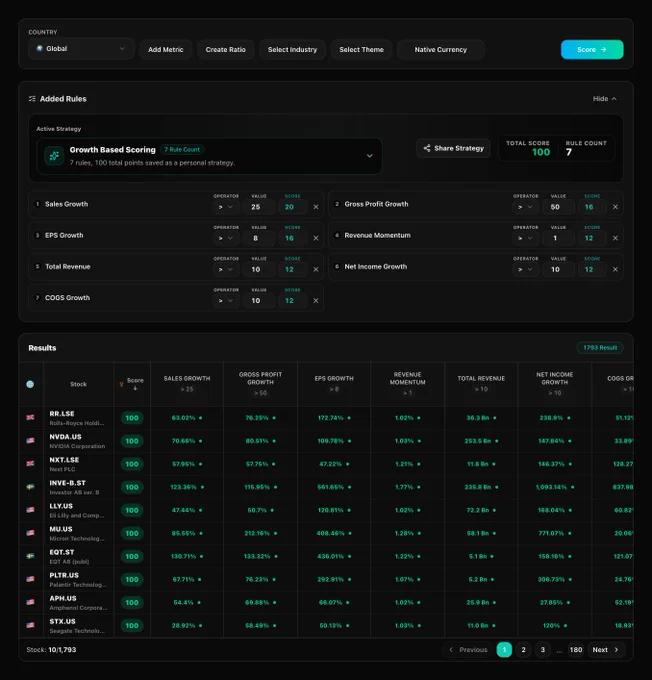Go to next page with Next arrow
The image size is (652, 680).
[x=616, y=650]
